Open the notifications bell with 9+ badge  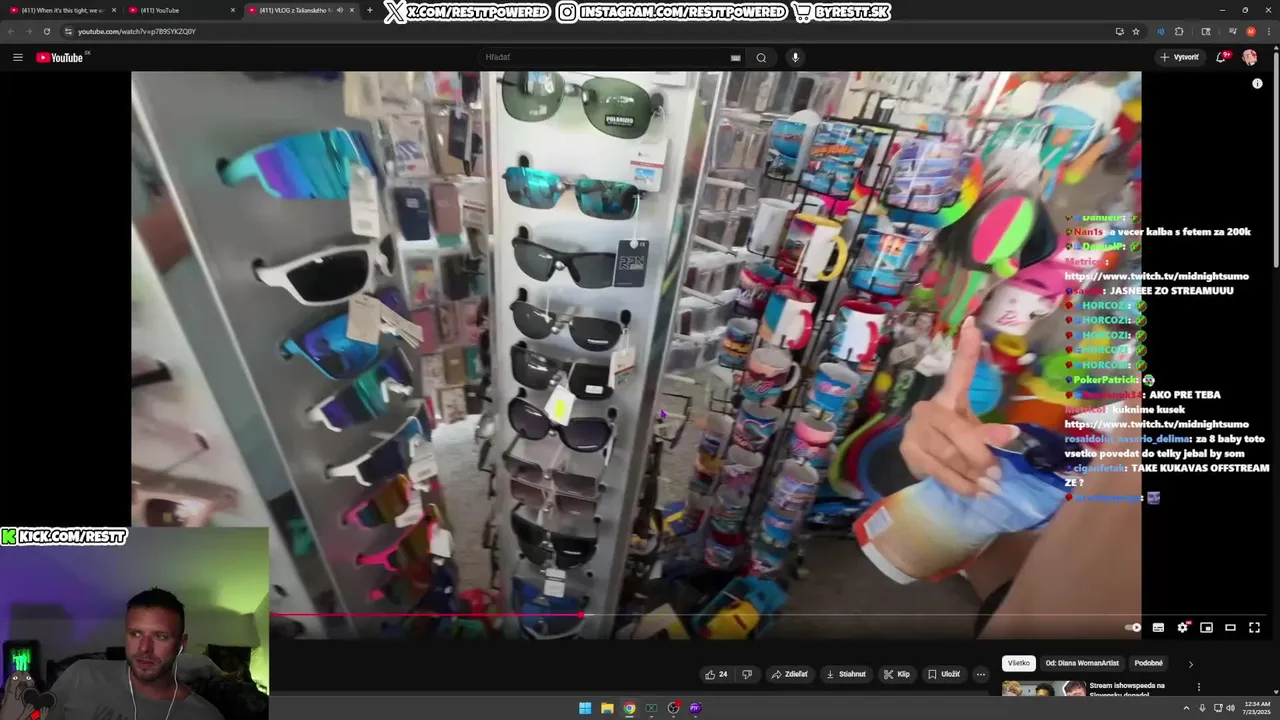tap(1221, 57)
